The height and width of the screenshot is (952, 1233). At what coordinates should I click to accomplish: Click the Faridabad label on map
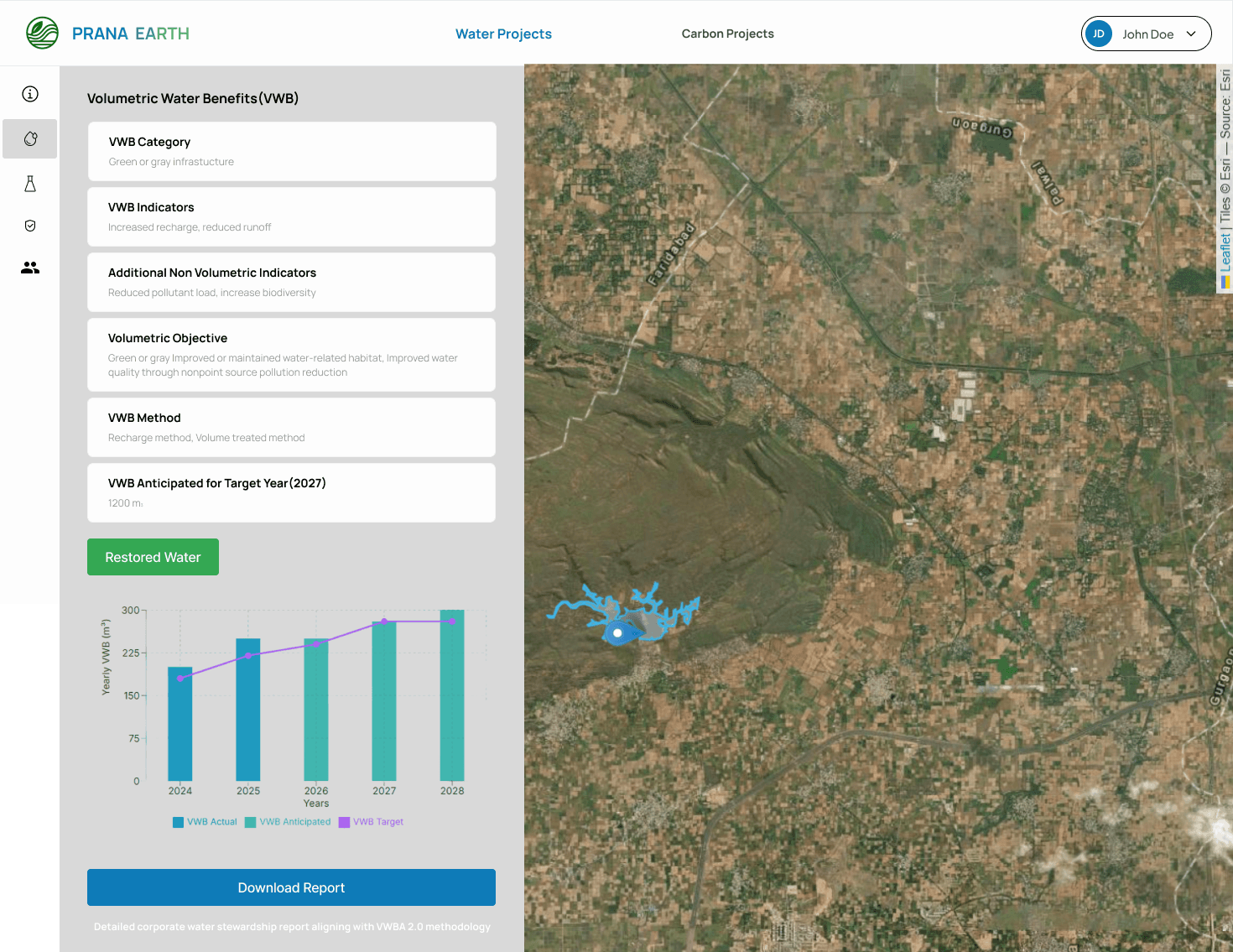pyautogui.click(x=672, y=253)
